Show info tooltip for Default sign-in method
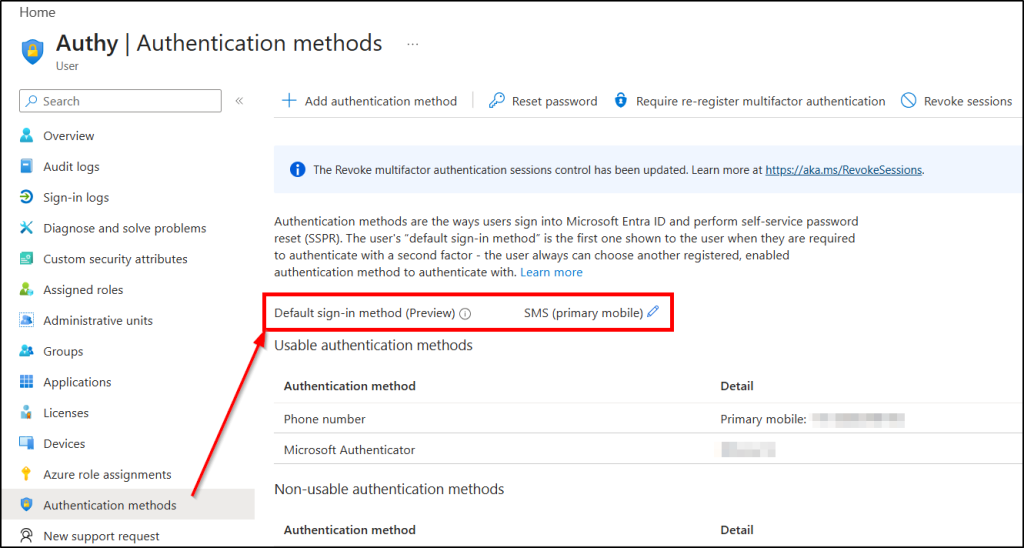 pyautogui.click(x=465, y=314)
